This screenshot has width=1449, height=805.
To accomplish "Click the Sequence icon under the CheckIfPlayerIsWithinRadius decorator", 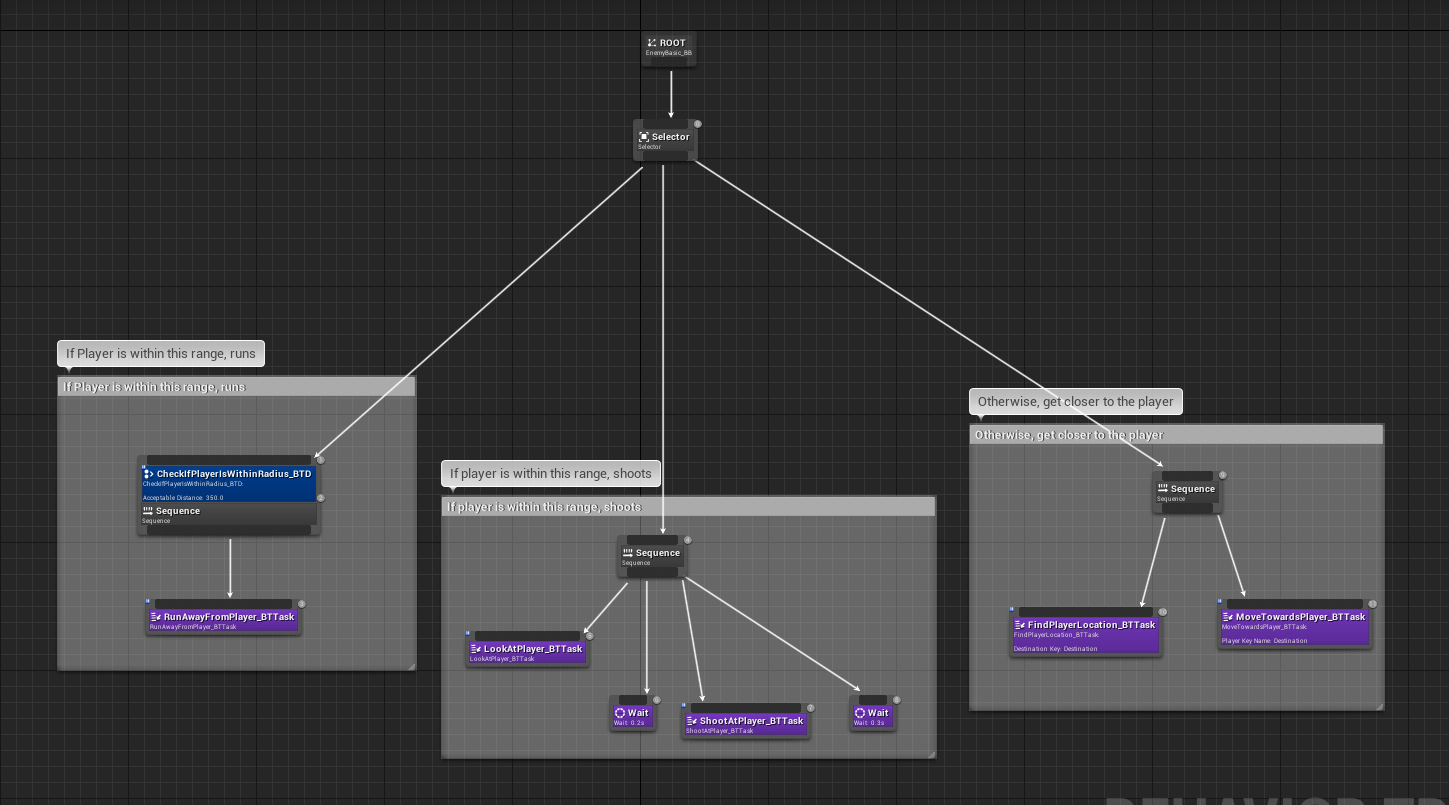I will click(148, 511).
